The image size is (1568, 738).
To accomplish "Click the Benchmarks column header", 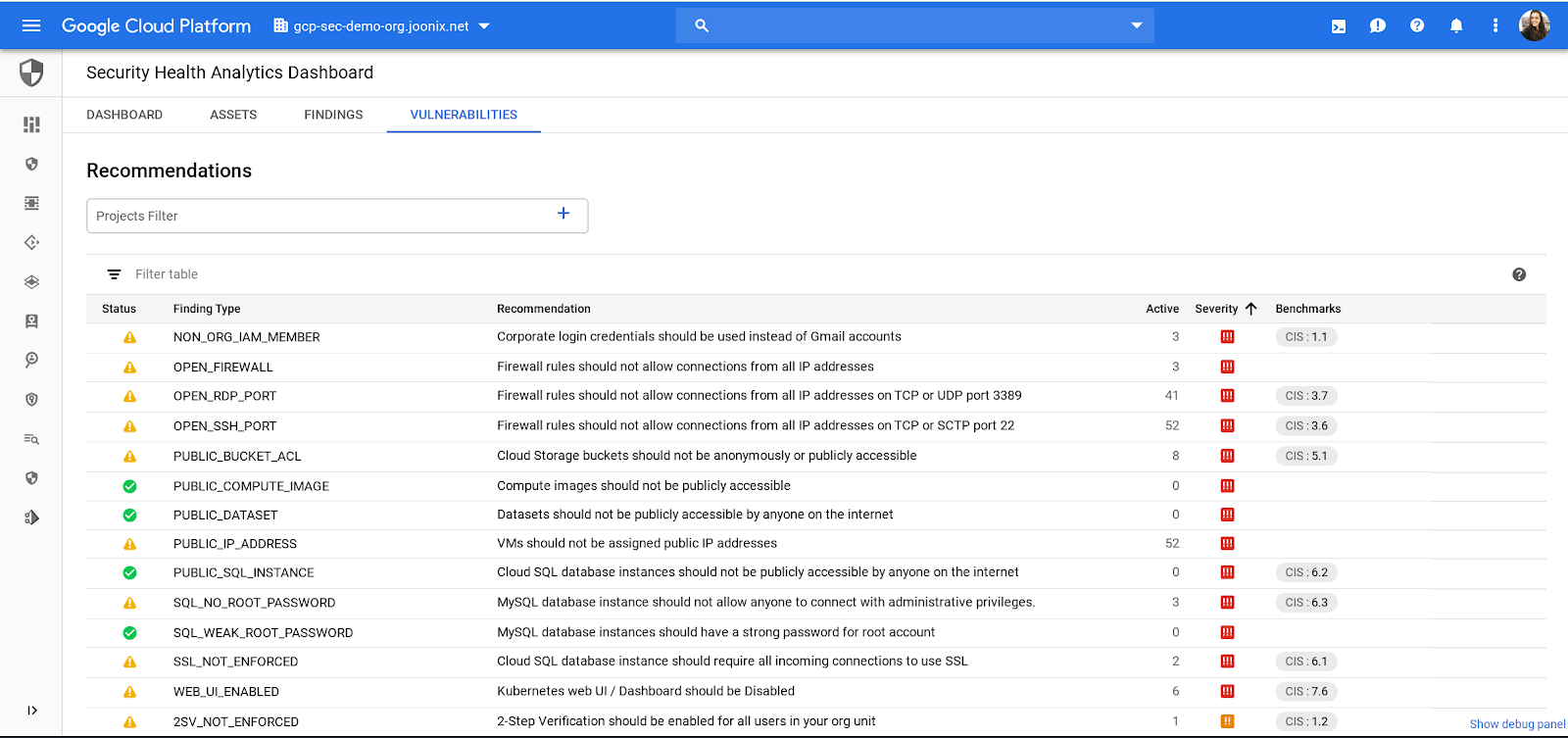I will (1308, 309).
